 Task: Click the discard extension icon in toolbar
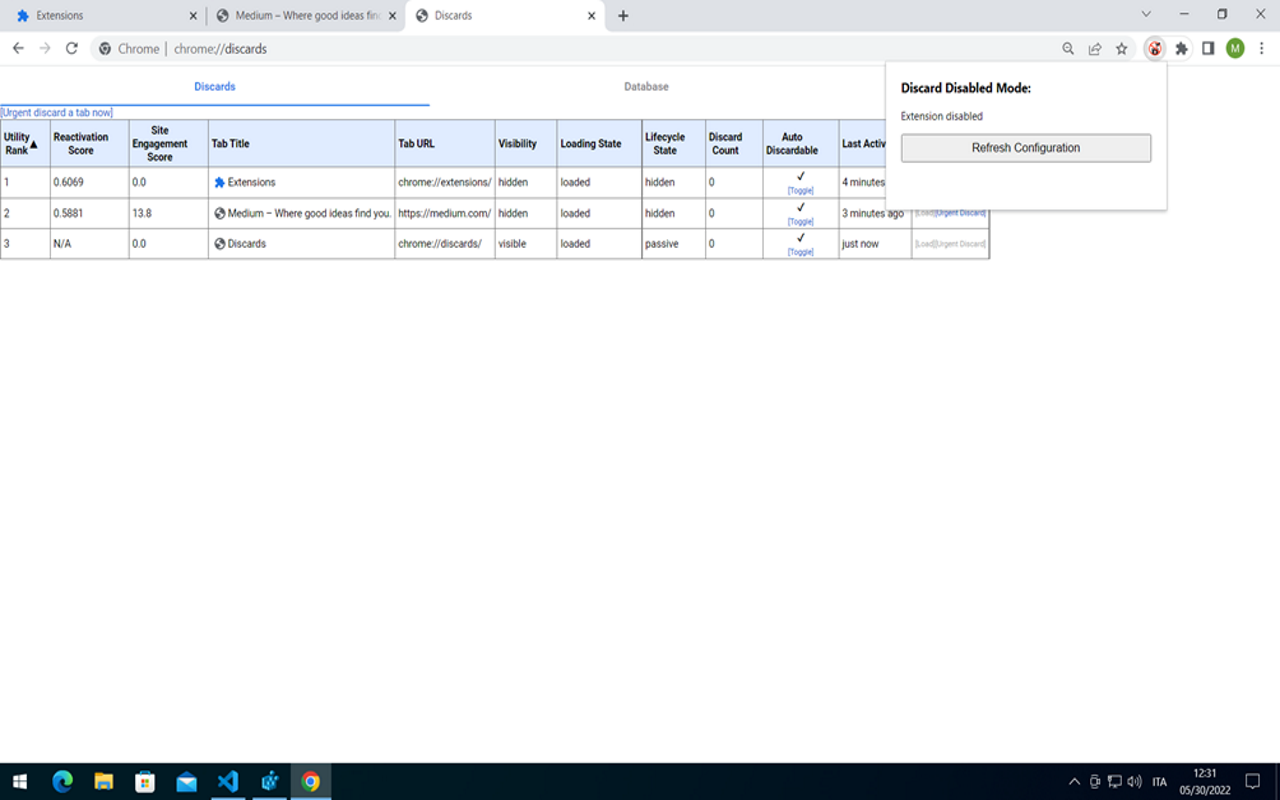[x=1155, y=48]
